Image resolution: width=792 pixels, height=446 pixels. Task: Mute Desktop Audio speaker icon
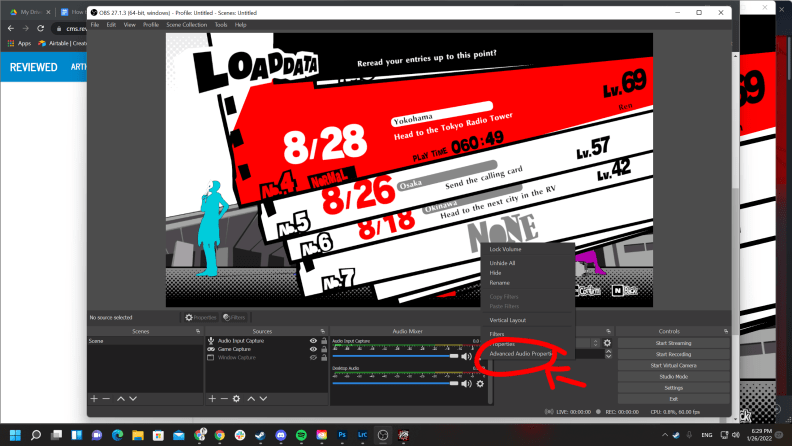(x=466, y=383)
